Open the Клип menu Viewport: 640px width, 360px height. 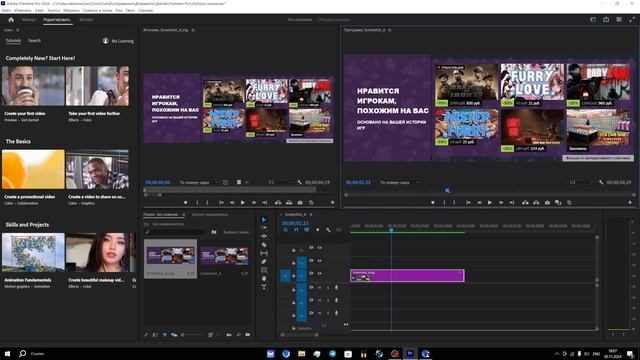[40, 10]
